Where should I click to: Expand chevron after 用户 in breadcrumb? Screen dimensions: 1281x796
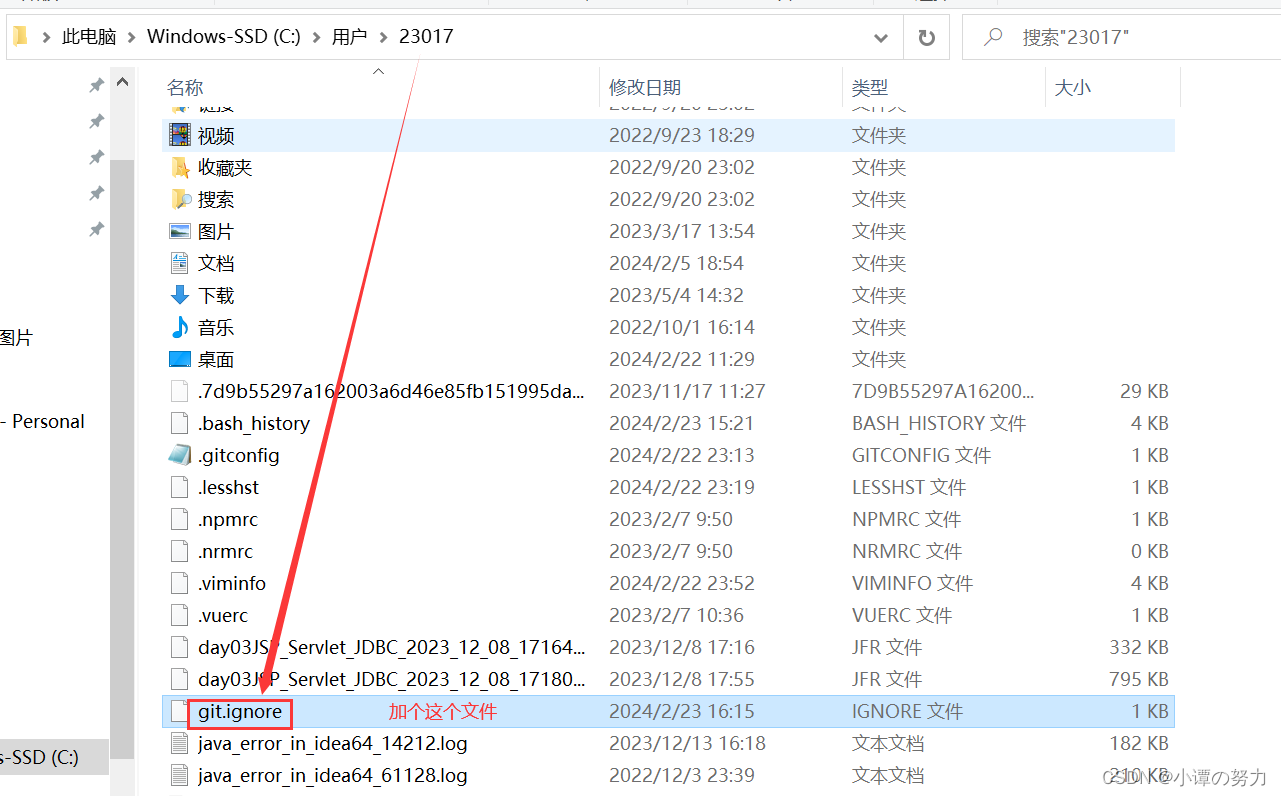click(x=383, y=37)
